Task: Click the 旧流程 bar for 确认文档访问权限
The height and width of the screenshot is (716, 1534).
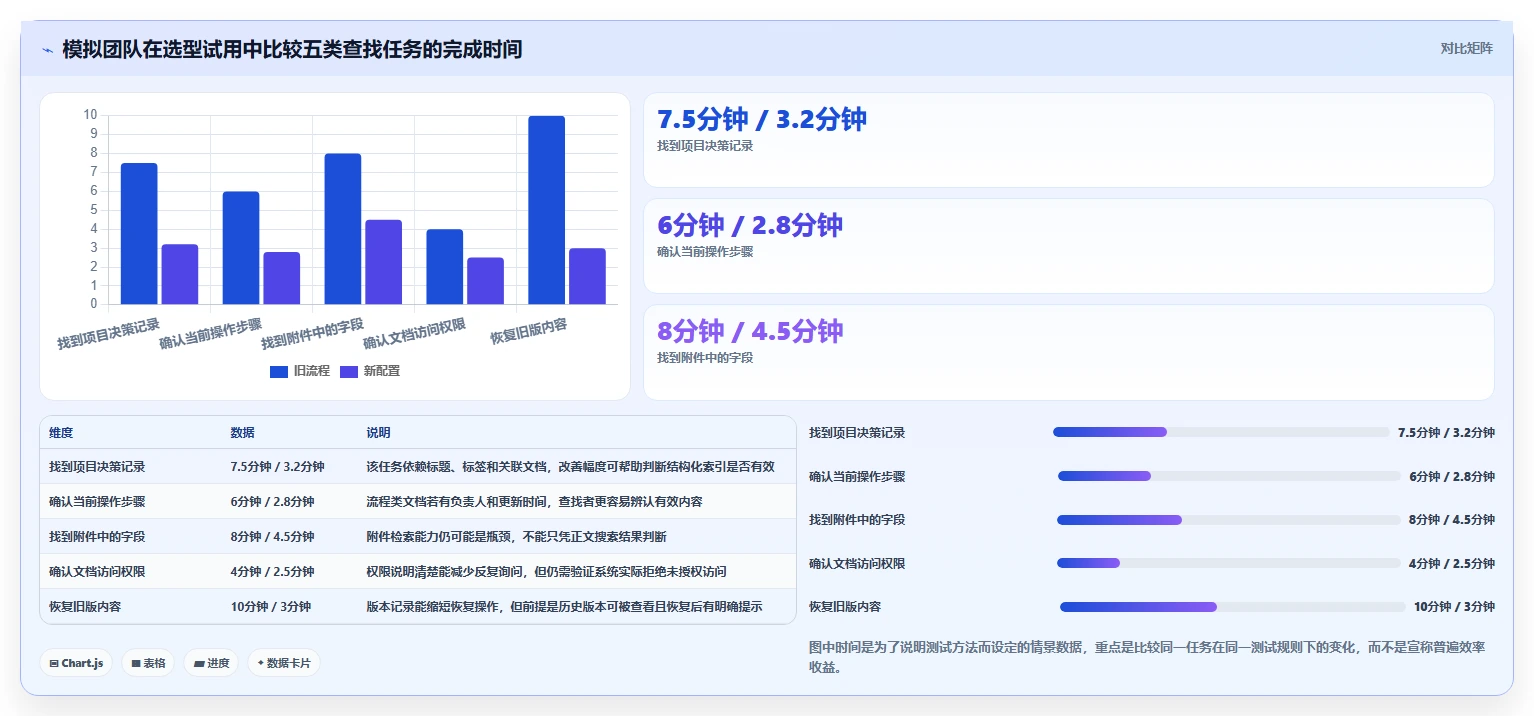Action: pos(445,267)
